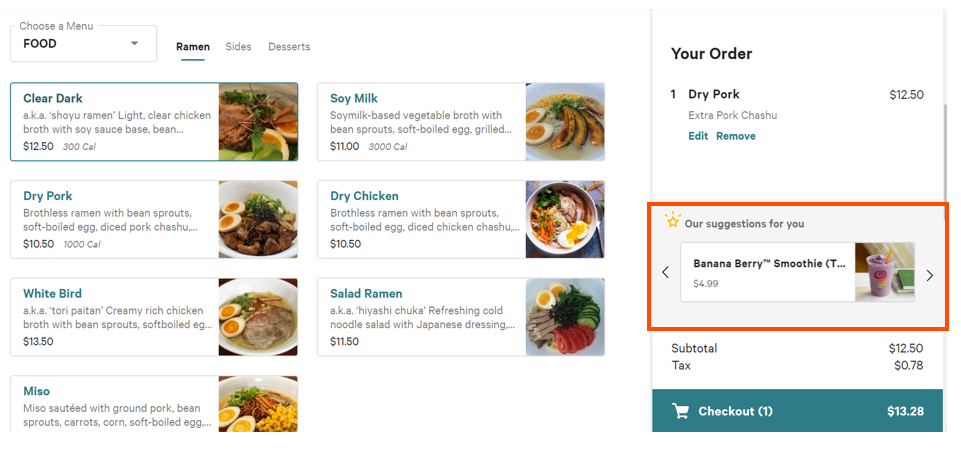Switch to the Desserts tab

point(289,47)
